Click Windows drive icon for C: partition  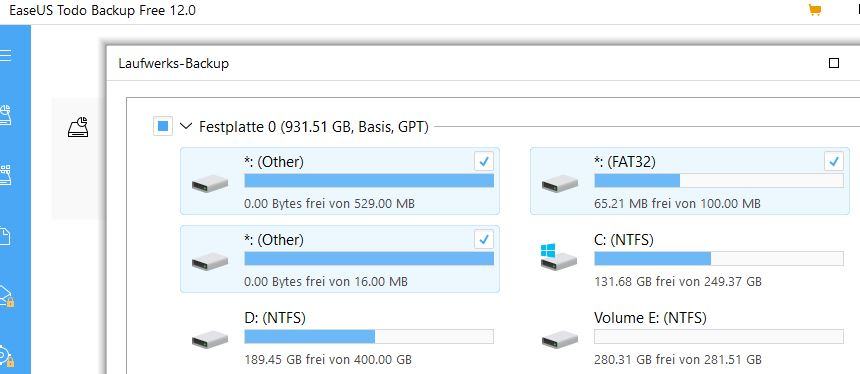coord(559,258)
